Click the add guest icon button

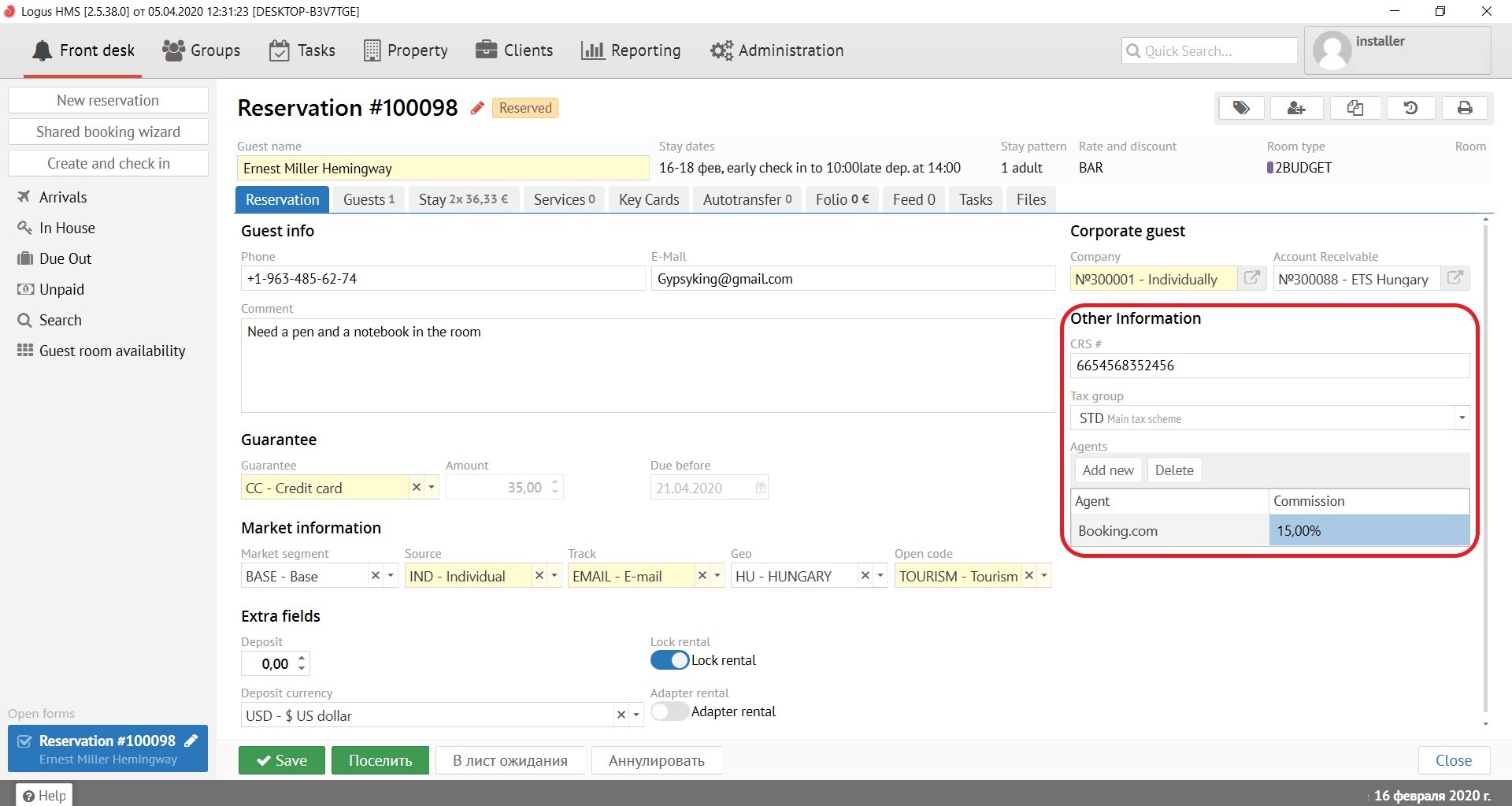pyautogui.click(x=1296, y=108)
